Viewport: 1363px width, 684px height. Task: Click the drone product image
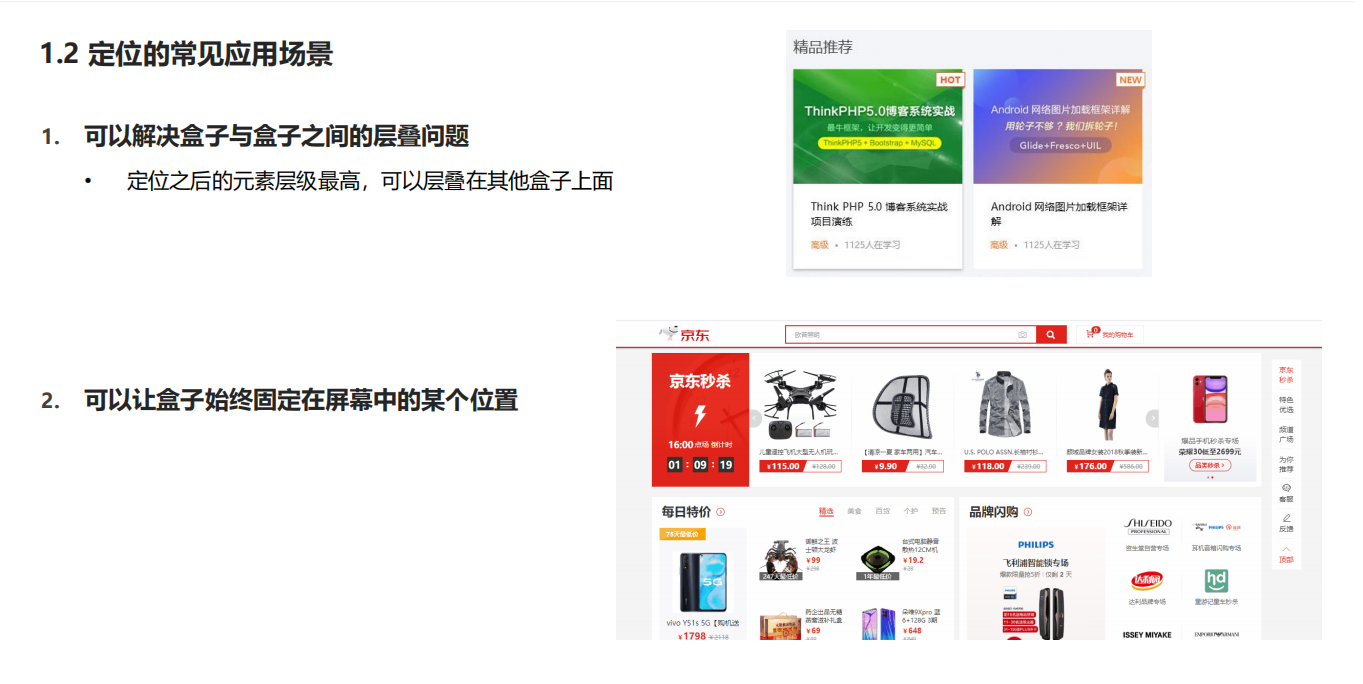click(800, 405)
